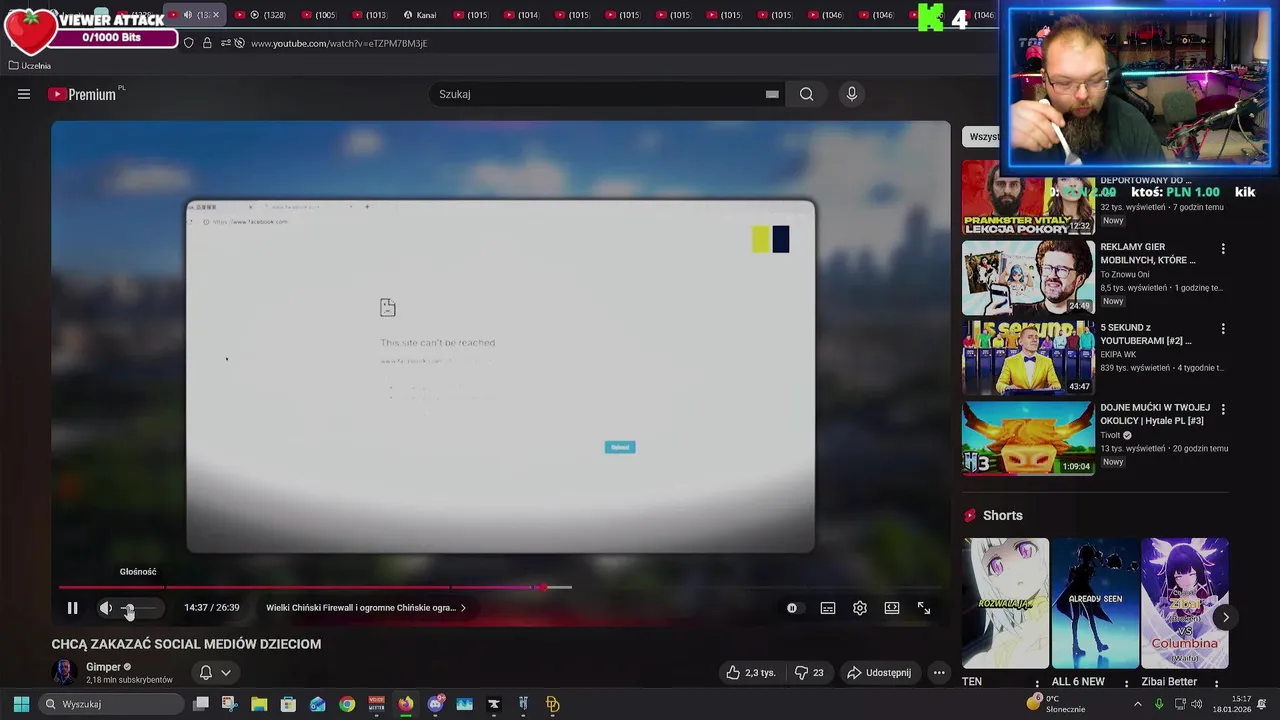Switch to the (1014) browser tab

point(522,15)
